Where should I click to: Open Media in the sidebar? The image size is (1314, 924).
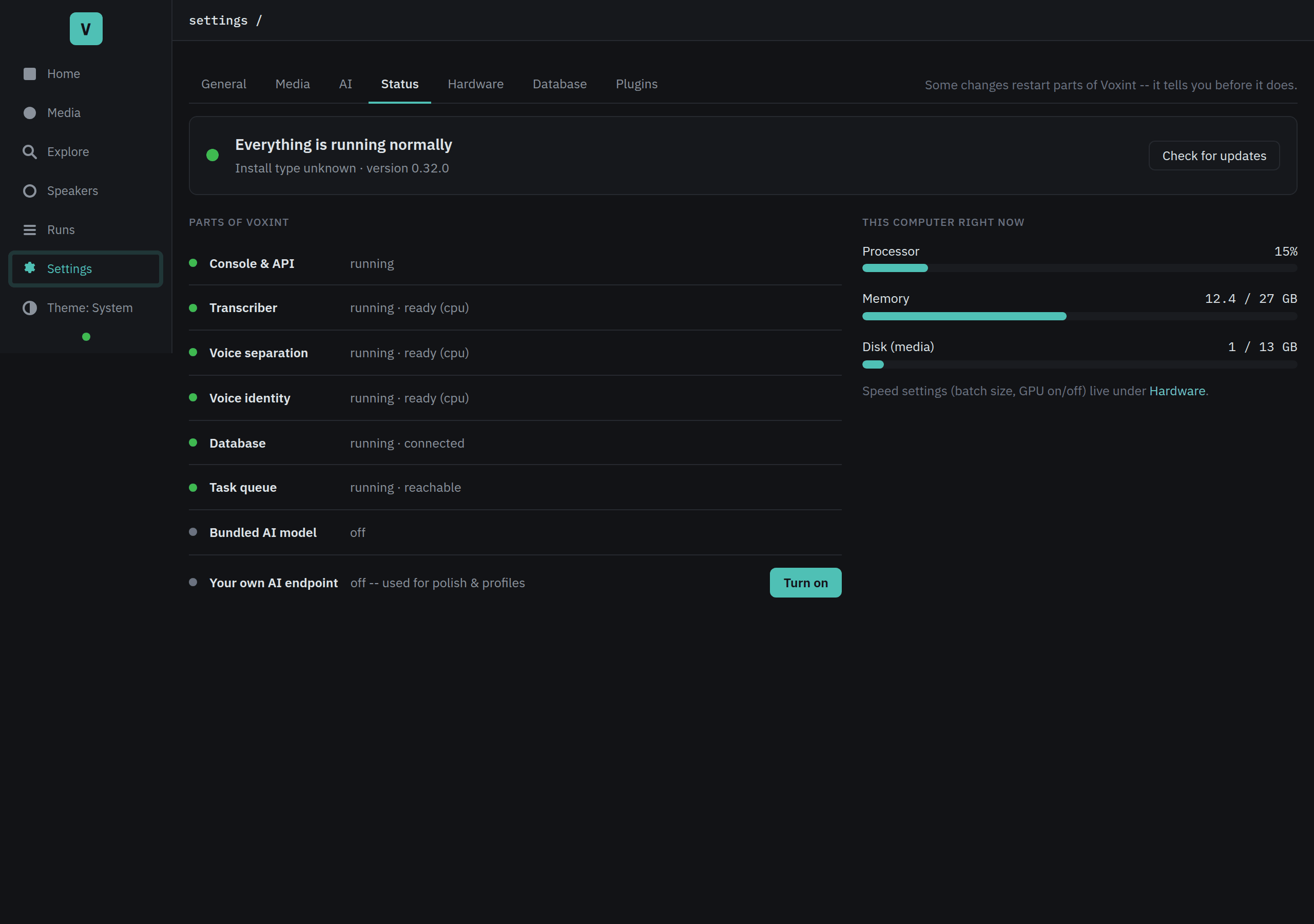click(x=86, y=113)
